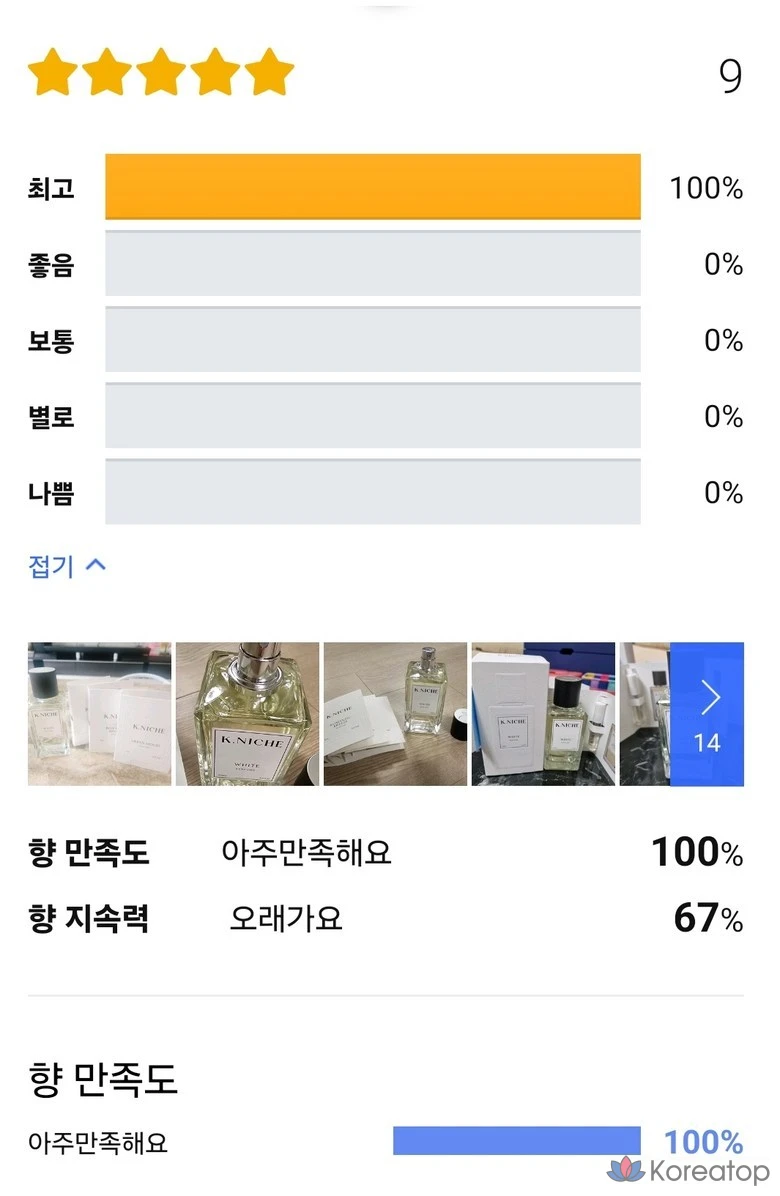Click the 별로 rating bar
Screen dimensions: 780x1196
(x=372, y=416)
